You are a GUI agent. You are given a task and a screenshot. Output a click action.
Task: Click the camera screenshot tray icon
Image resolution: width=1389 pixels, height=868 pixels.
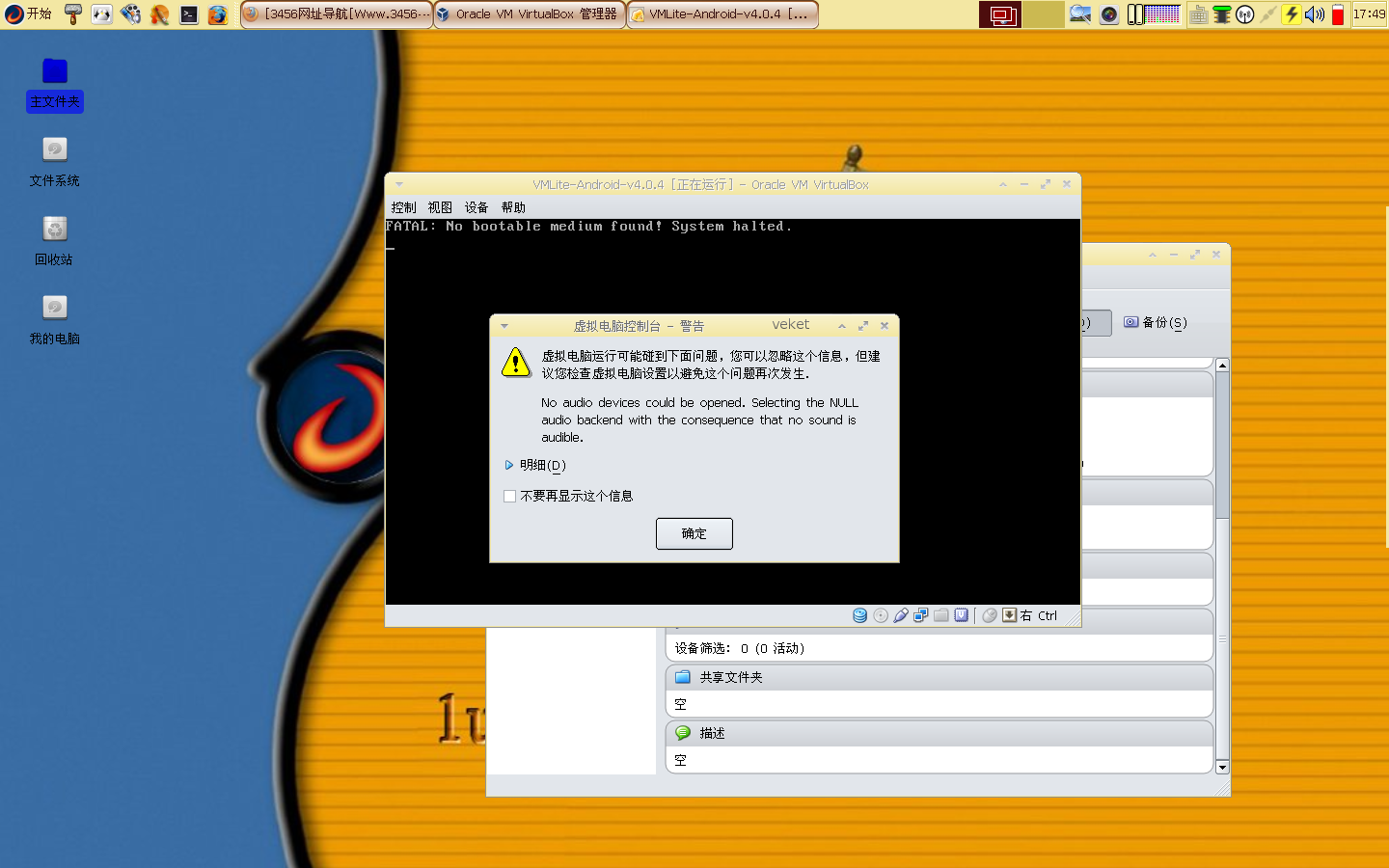click(x=1109, y=14)
